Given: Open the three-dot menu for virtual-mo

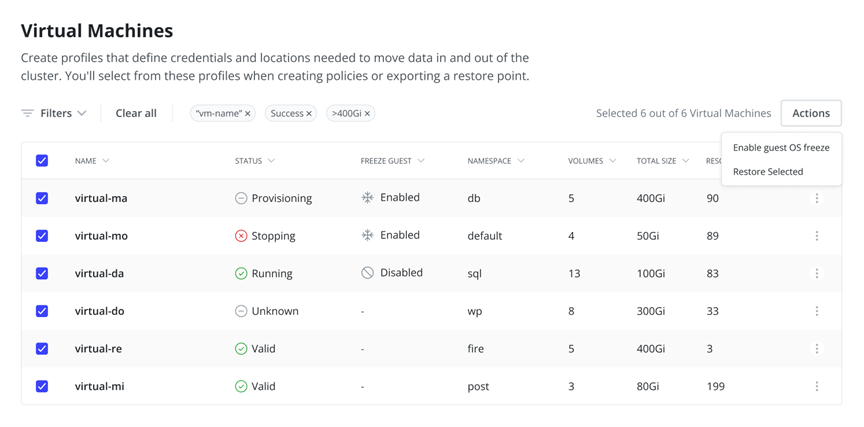Looking at the screenshot, I should (x=816, y=236).
